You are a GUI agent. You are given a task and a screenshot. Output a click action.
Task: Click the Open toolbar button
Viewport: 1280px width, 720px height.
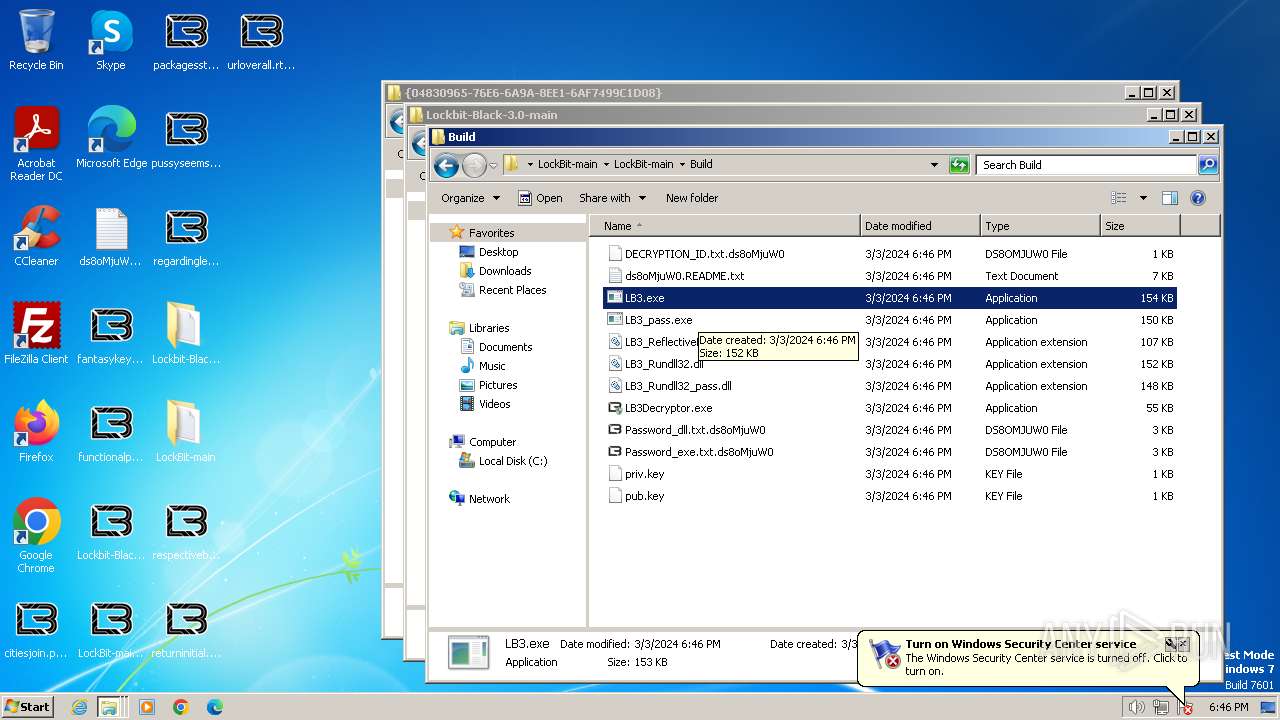tap(540, 198)
